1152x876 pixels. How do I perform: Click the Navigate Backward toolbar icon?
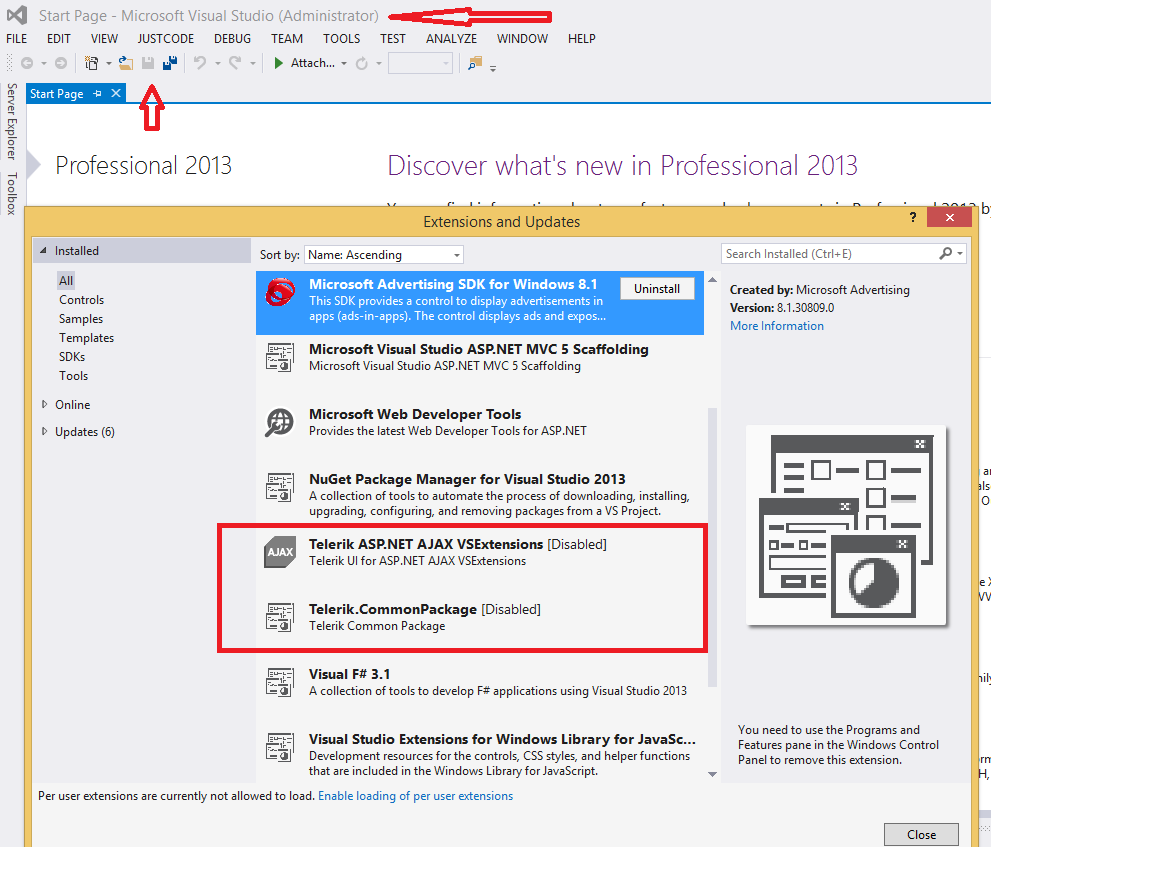27,63
